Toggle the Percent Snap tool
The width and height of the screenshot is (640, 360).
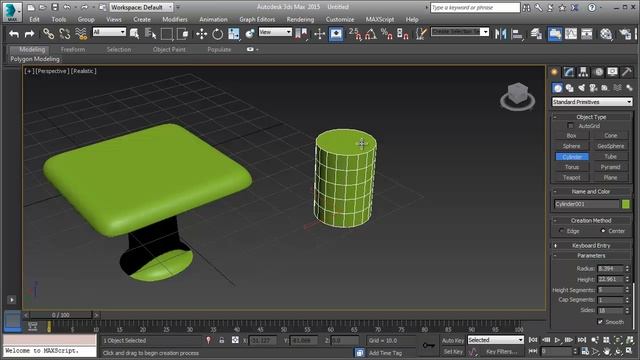[387, 34]
